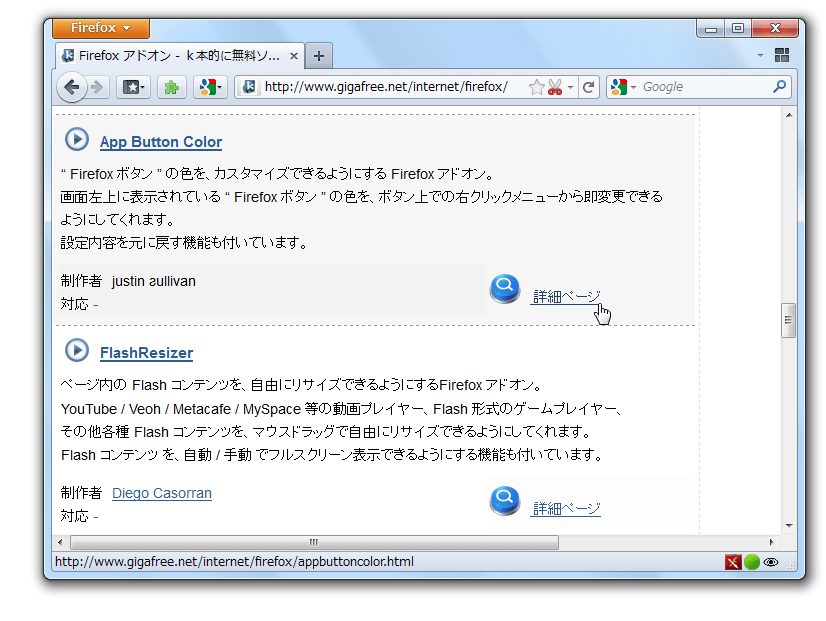The height and width of the screenshot is (621, 826).
Task: Click the search magnifier icon
Action: [x=780, y=86]
